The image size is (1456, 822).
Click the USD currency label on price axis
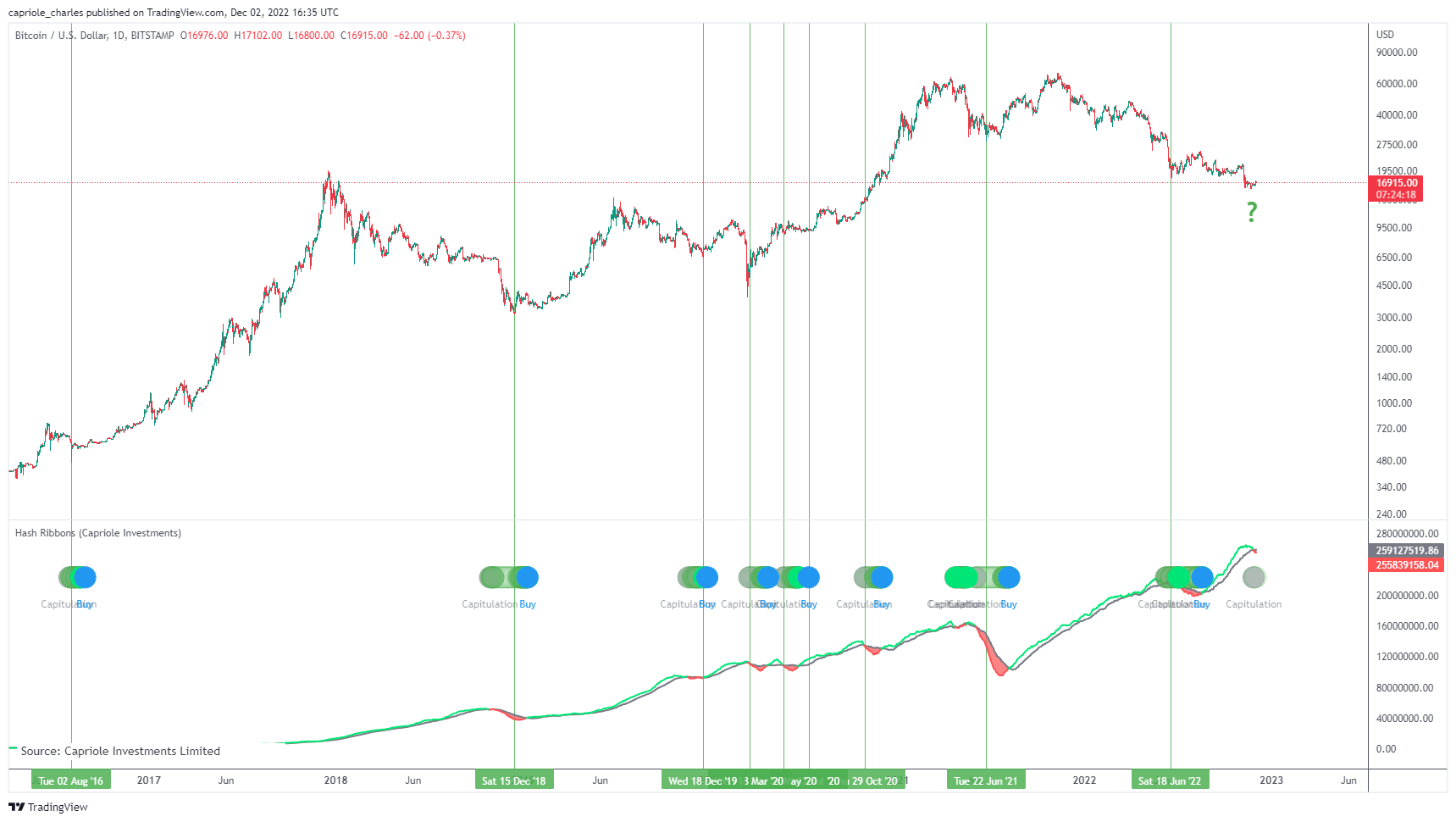tap(1385, 35)
